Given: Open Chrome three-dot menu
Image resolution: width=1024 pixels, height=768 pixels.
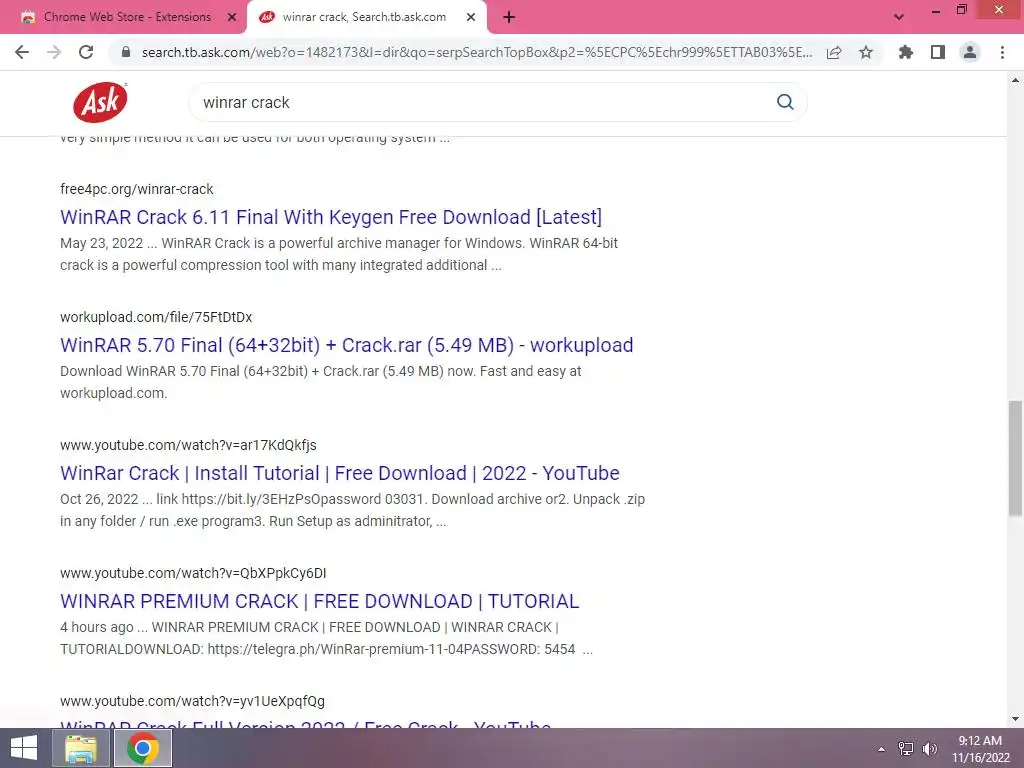Looking at the screenshot, I should 1002,52.
